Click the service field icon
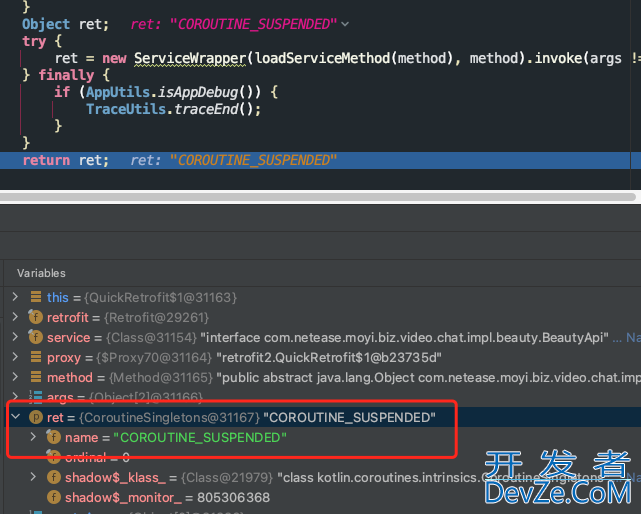The image size is (641, 514). (36, 337)
